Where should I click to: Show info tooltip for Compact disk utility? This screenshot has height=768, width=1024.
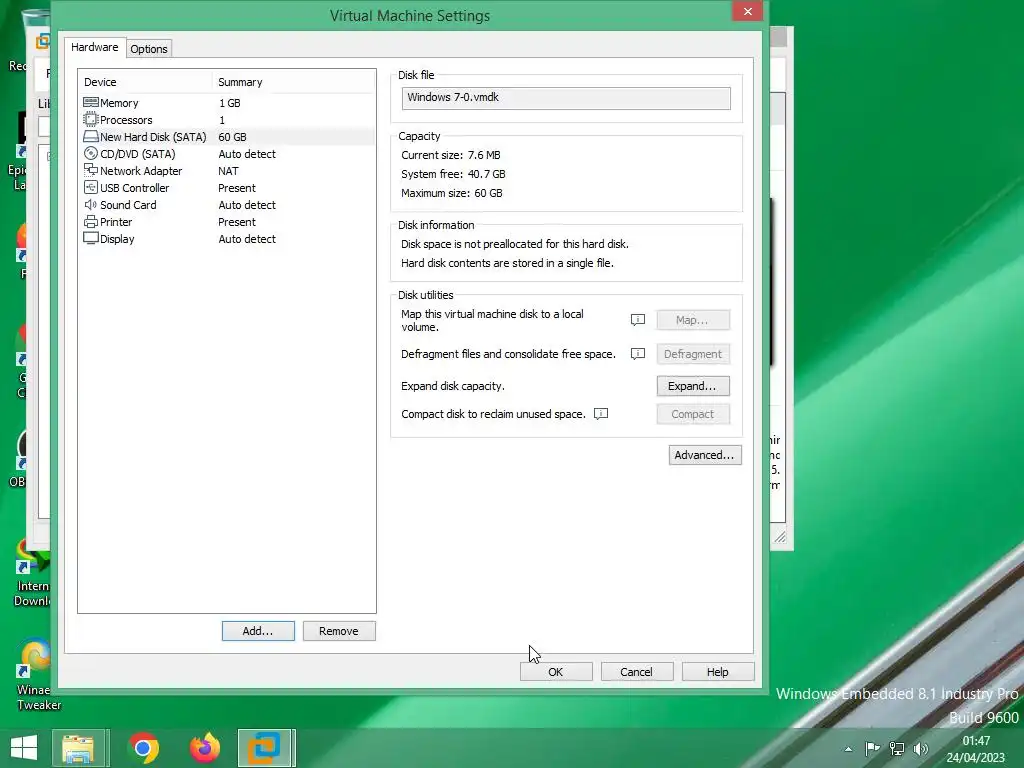click(601, 413)
